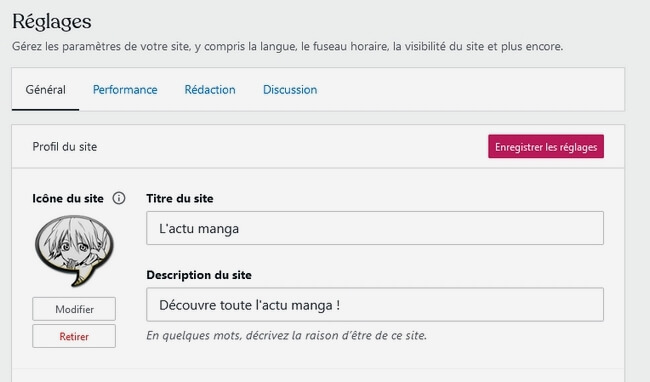Click the Profil du site section header
The height and width of the screenshot is (382, 650).
pyautogui.click(x=65, y=147)
